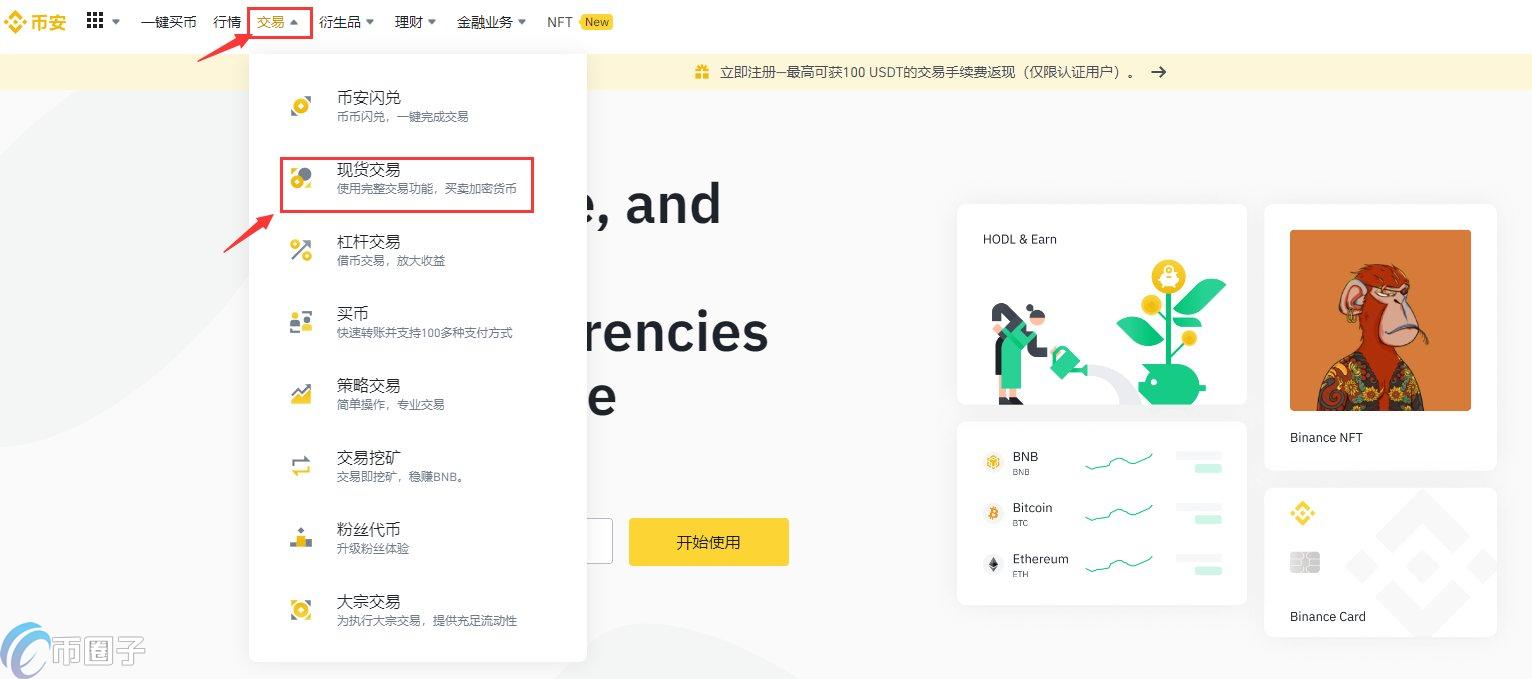Select the 粉丝代币 fan token icon
The image size is (1532, 679).
[301, 537]
